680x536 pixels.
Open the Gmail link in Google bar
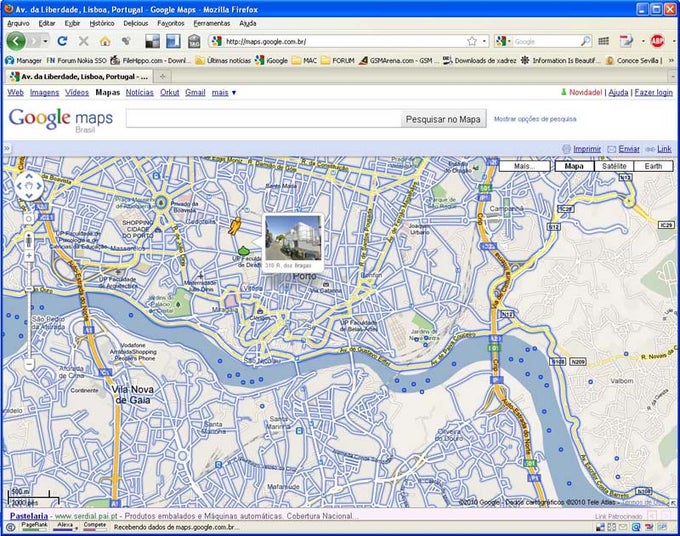(x=195, y=92)
